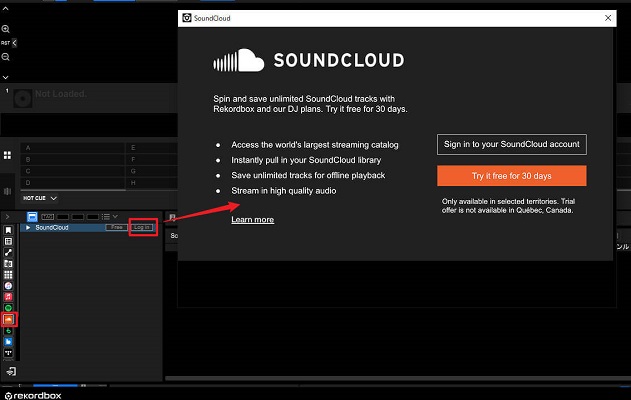Screen dimensions: 631x400
Task: Click Try it free for 30 days
Action: click(x=511, y=176)
